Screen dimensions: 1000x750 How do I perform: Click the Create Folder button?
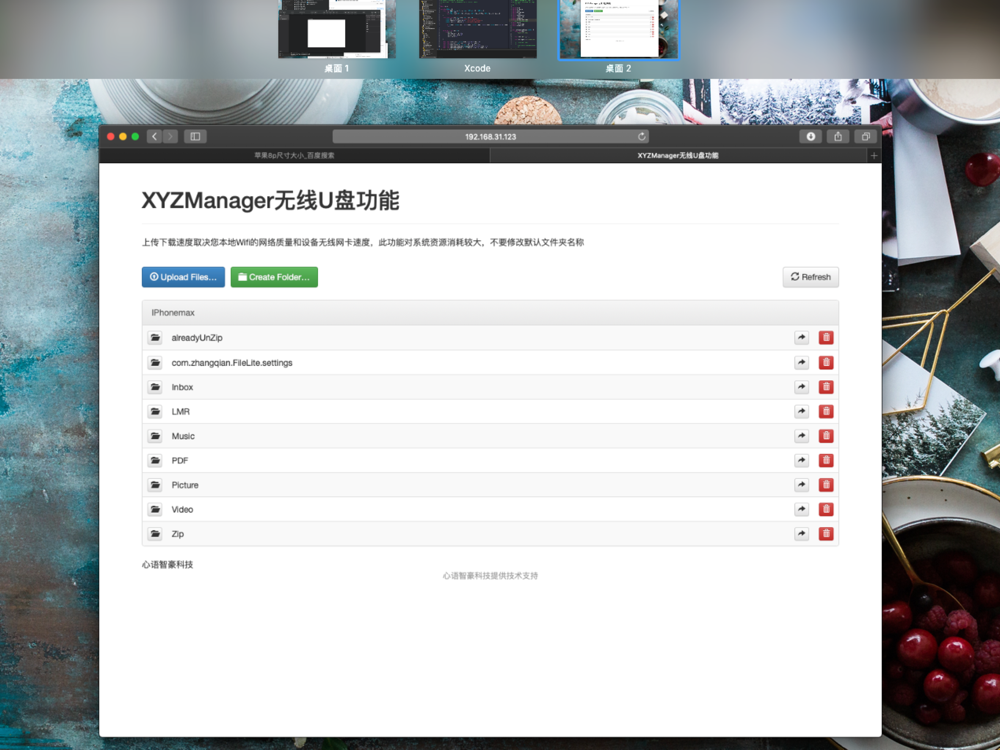[x=274, y=277]
